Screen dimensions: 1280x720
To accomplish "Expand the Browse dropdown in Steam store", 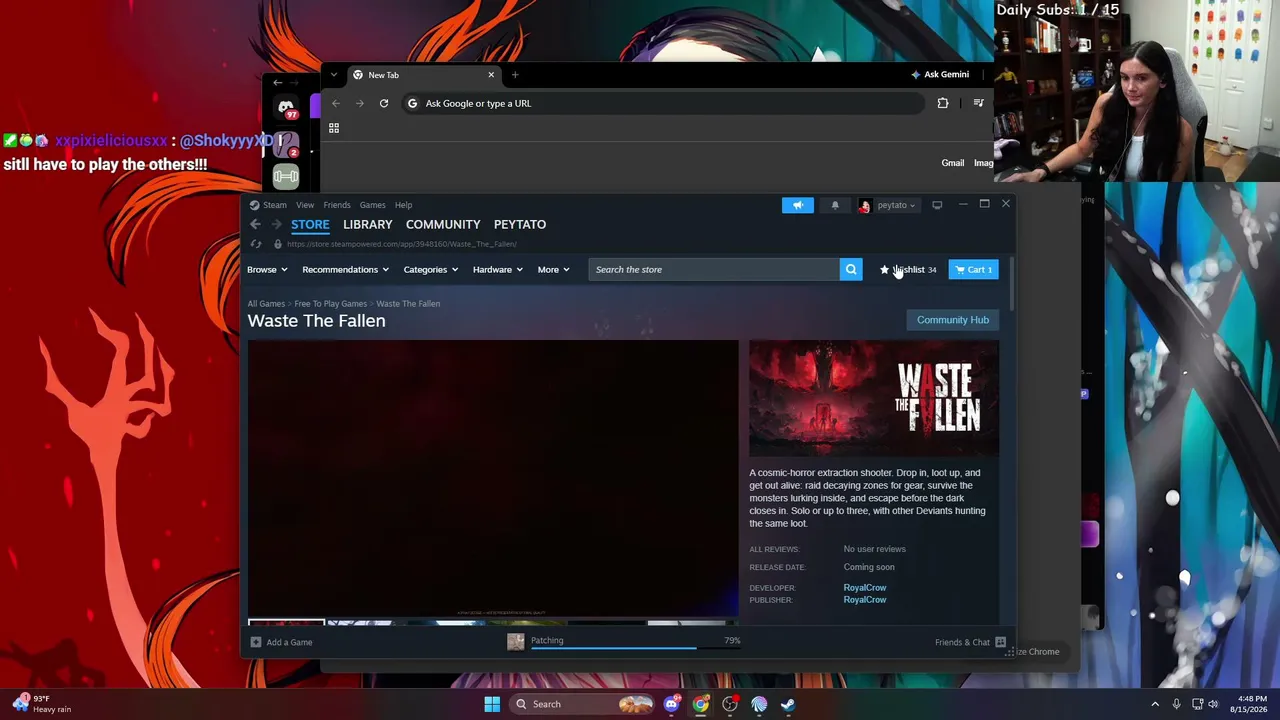I will (267, 270).
